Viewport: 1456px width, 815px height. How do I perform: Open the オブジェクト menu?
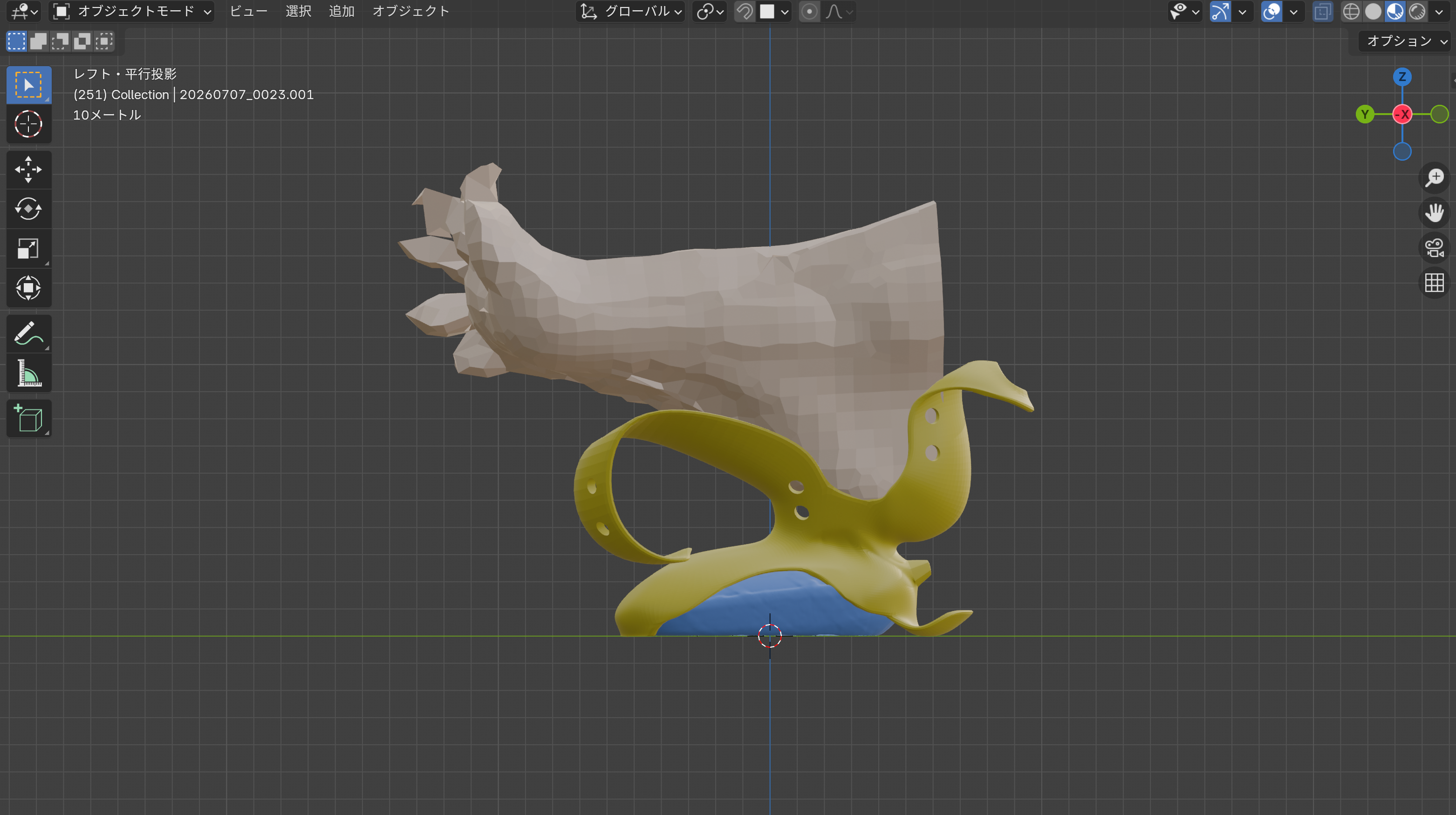[411, 11]
